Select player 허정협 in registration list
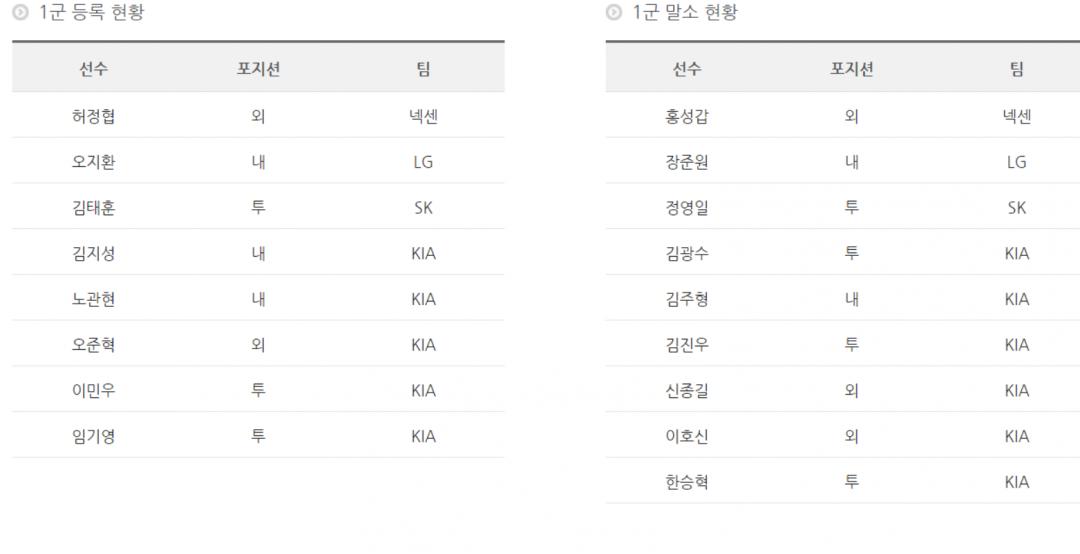Image resolution: width=1080 pixels, height=554 pixels. (x=94, y=116)
